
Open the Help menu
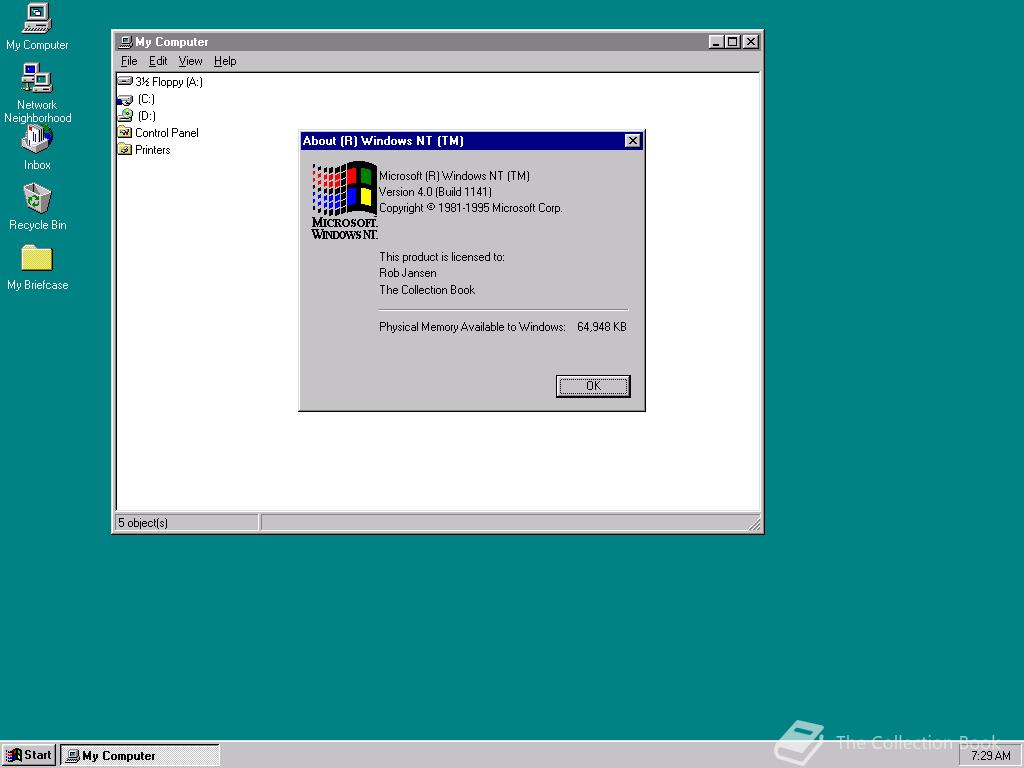[x=225, y=61]
